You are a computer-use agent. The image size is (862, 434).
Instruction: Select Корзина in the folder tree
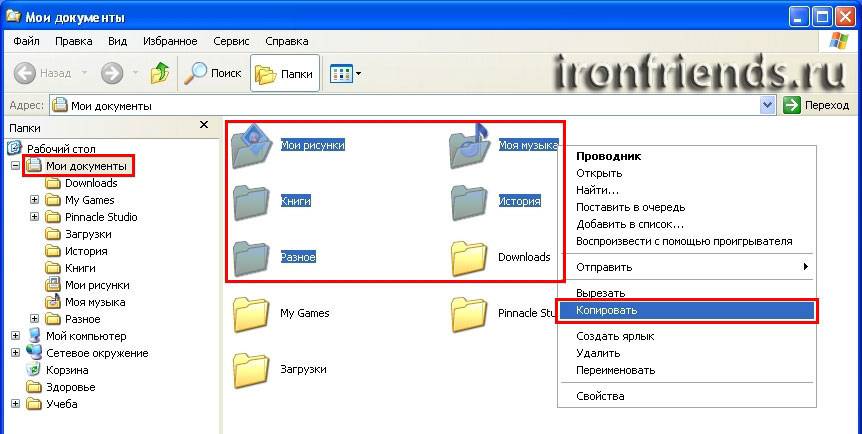(x=66, y=370)
